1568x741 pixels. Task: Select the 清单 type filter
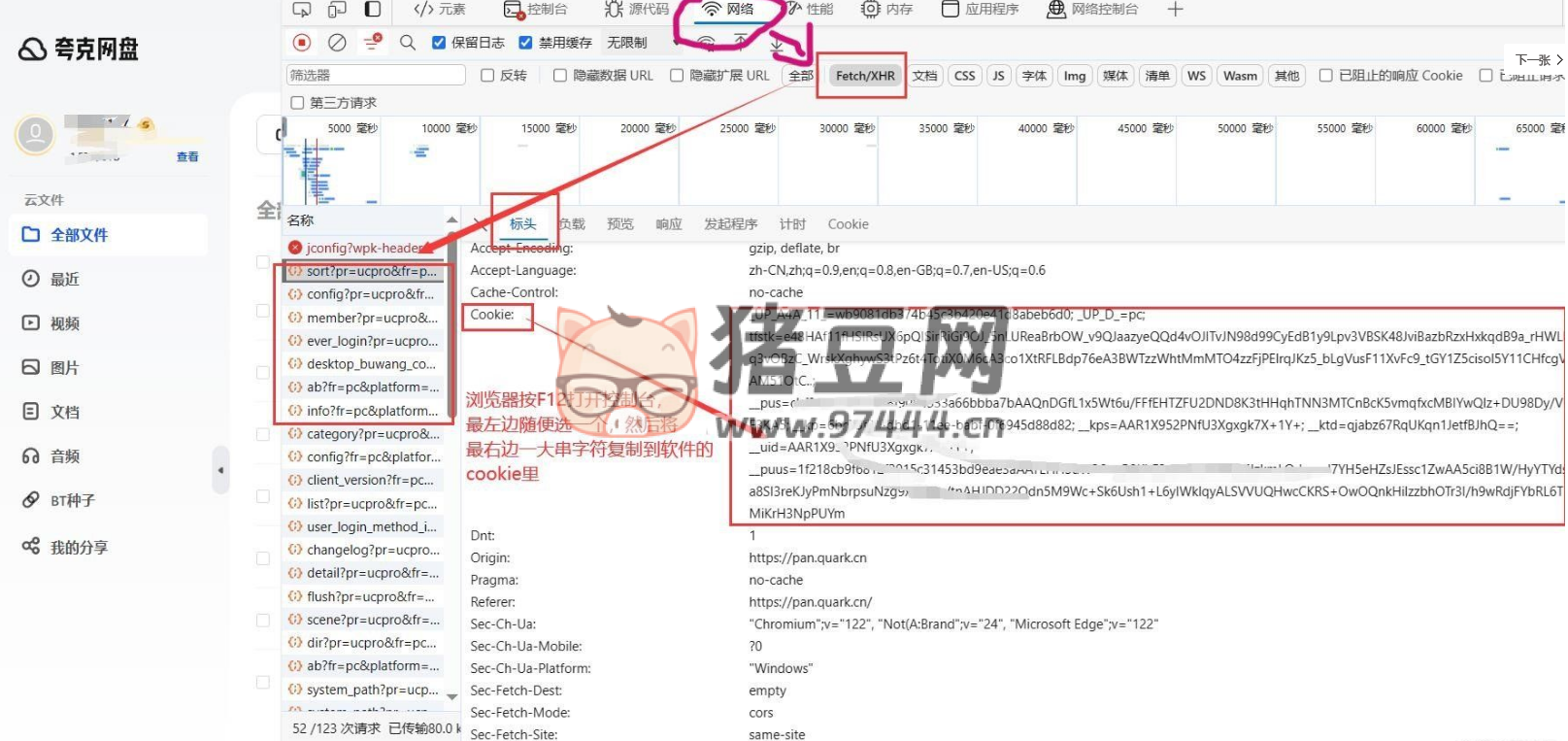[1157, 76]
